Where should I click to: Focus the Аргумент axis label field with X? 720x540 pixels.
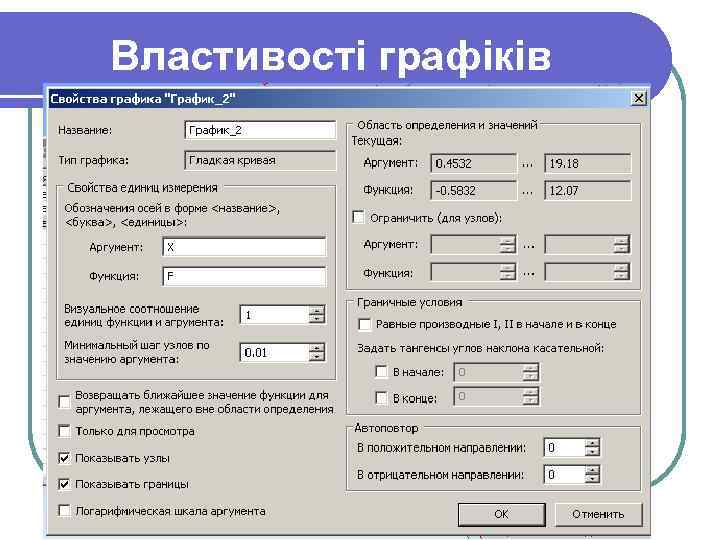[244, 247]
